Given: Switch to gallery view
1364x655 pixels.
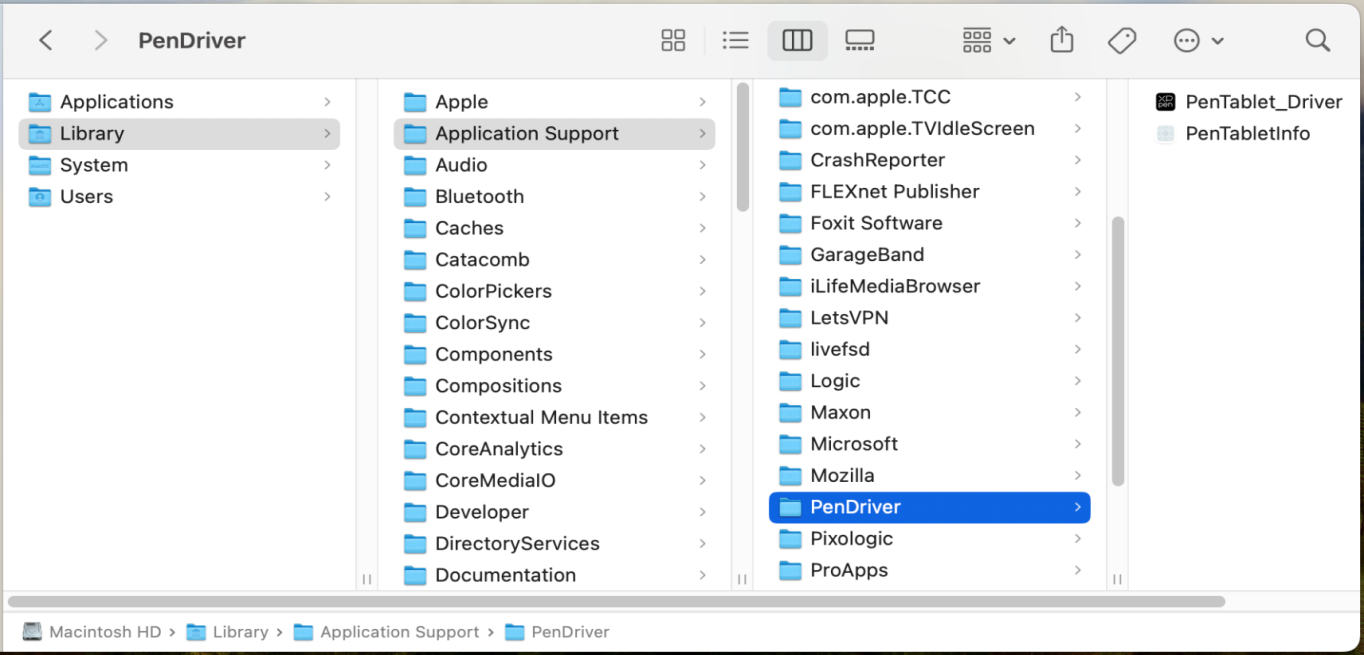Looking at the screenshot, I should coord(859,40).
